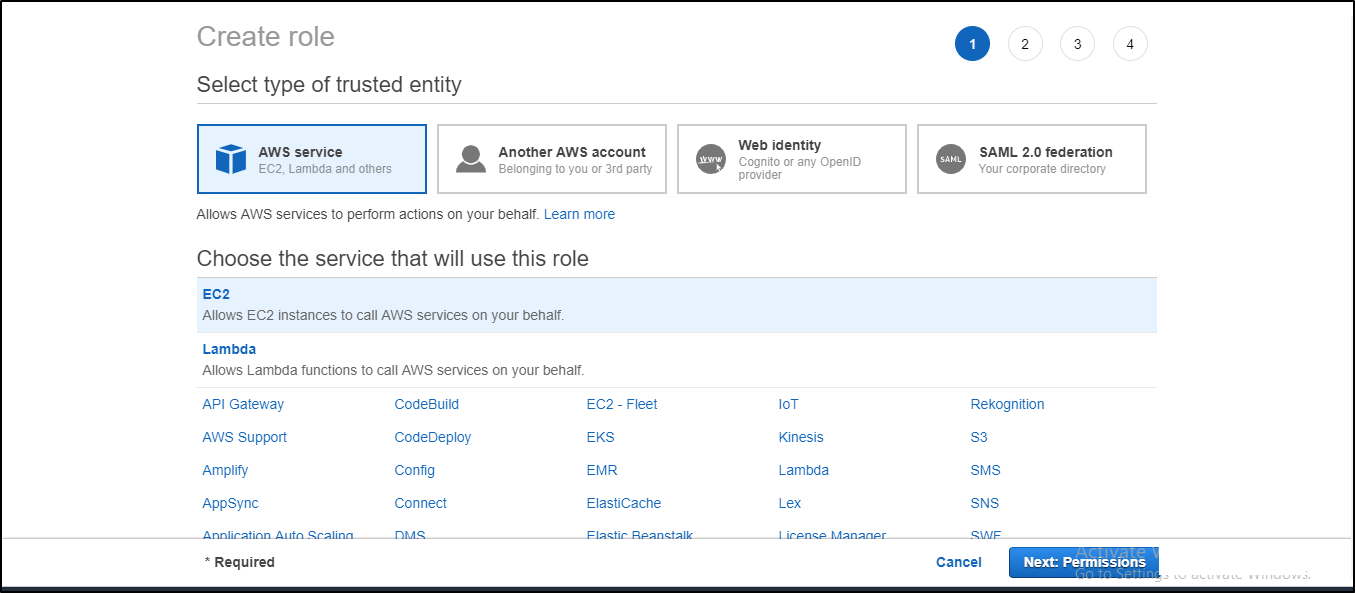
Task: Pick the SNS service
Action: pos(985,503)
